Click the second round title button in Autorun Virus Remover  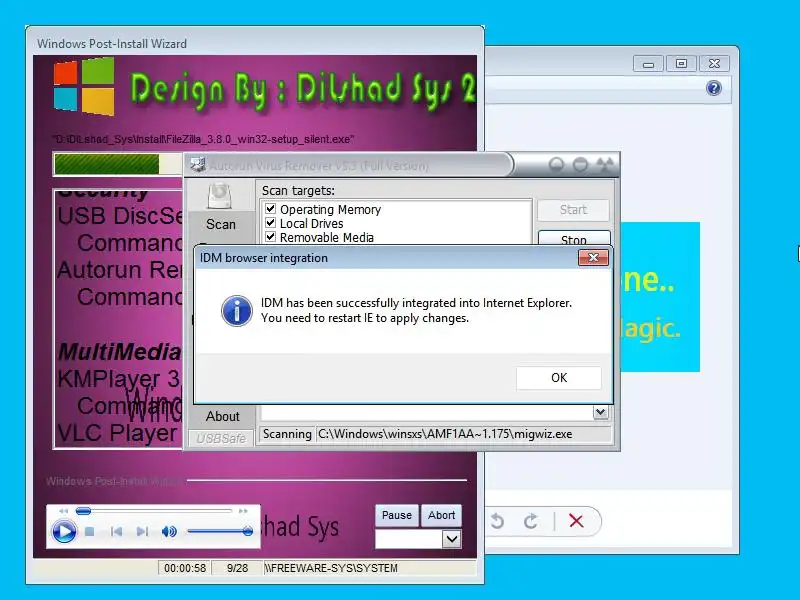(x=580, y=164)
